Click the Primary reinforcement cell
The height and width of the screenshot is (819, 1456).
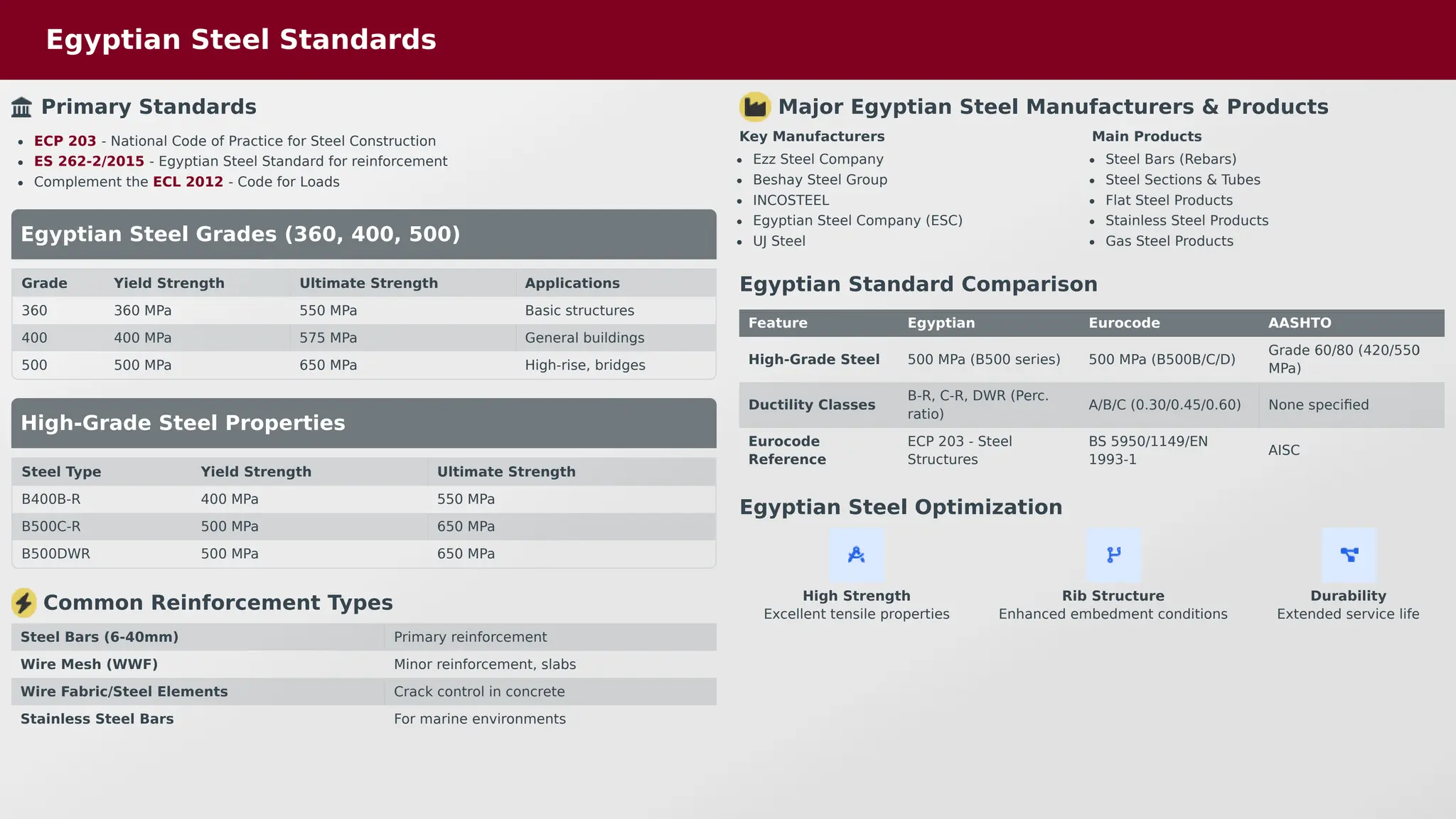pyautogui.click(x=471, y=638)
